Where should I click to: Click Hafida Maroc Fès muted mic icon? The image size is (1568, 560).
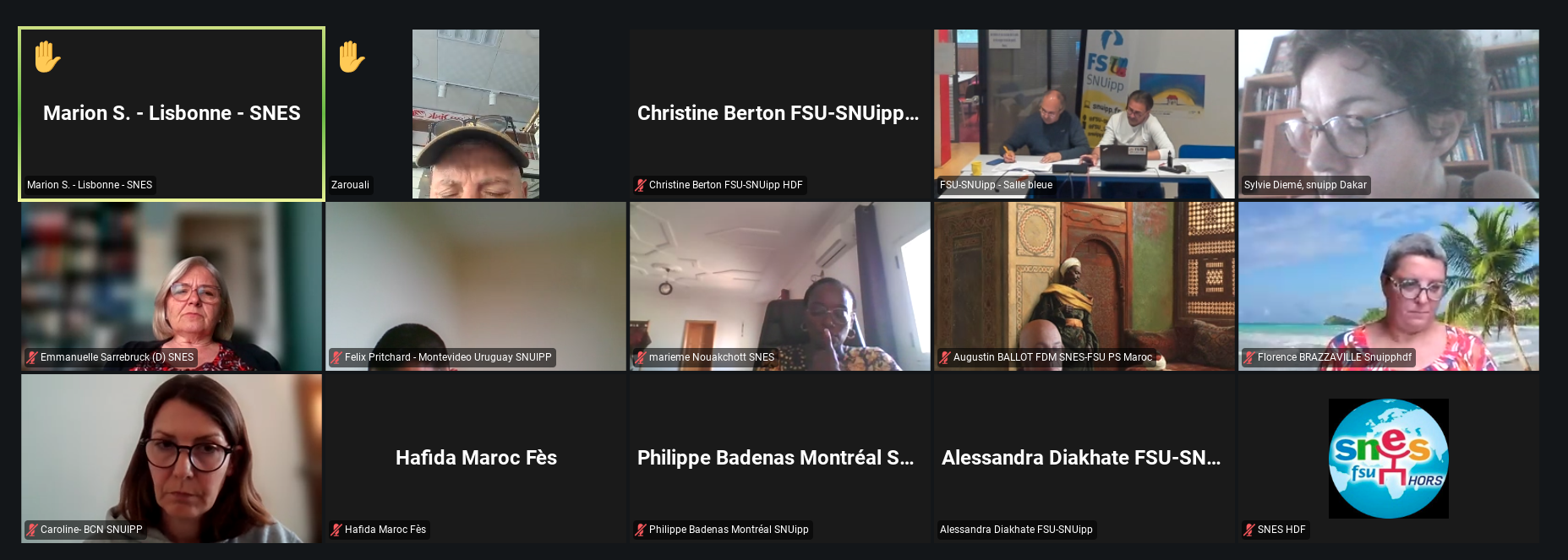click(x=336, y=530)
